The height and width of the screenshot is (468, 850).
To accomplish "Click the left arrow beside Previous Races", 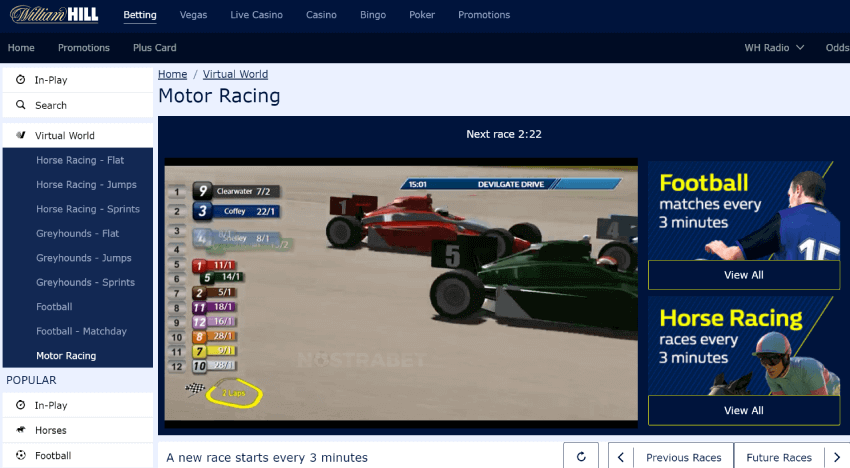I will [621, 457].
